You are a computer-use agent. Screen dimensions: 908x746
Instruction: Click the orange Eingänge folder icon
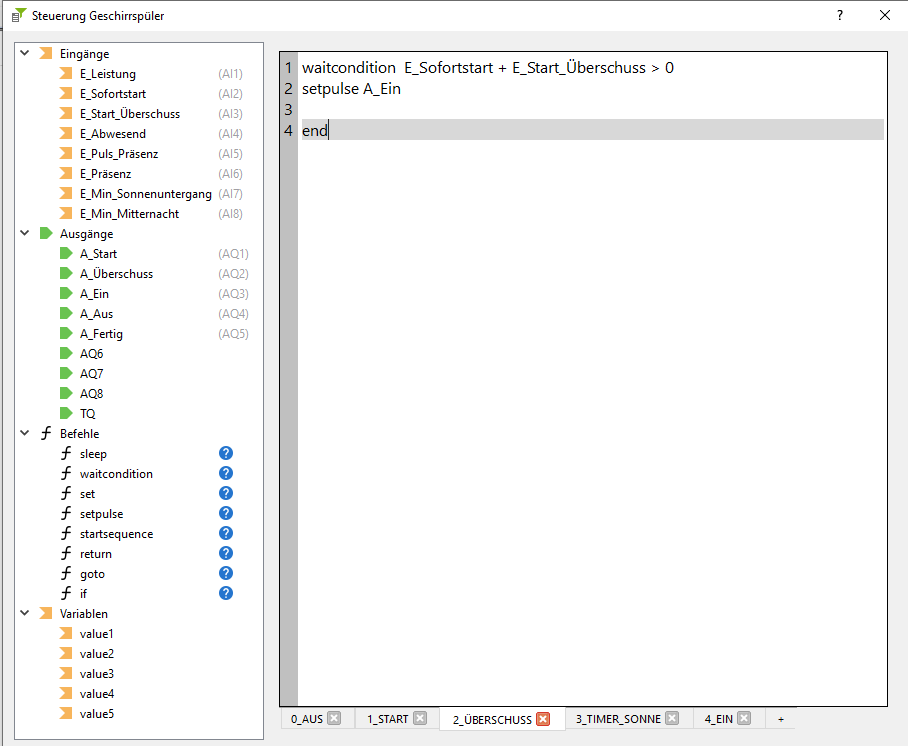pos(46,53)
